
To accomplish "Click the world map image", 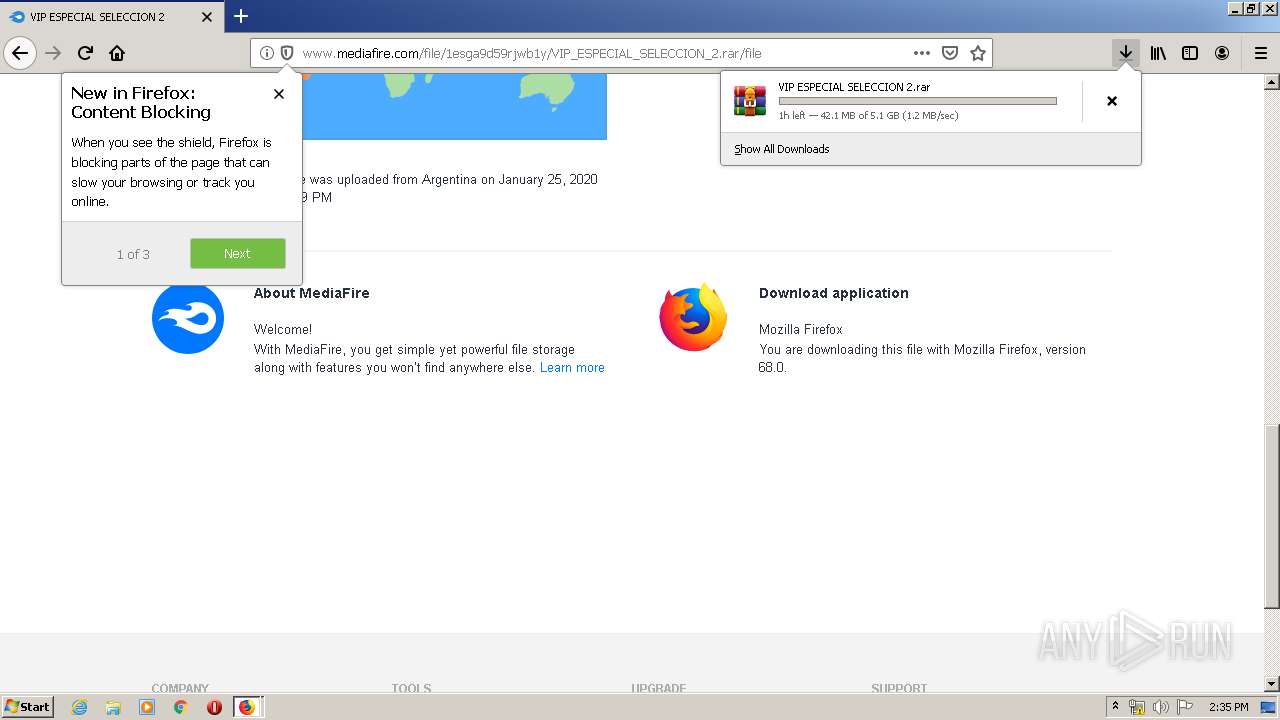I will pos(454,106).
